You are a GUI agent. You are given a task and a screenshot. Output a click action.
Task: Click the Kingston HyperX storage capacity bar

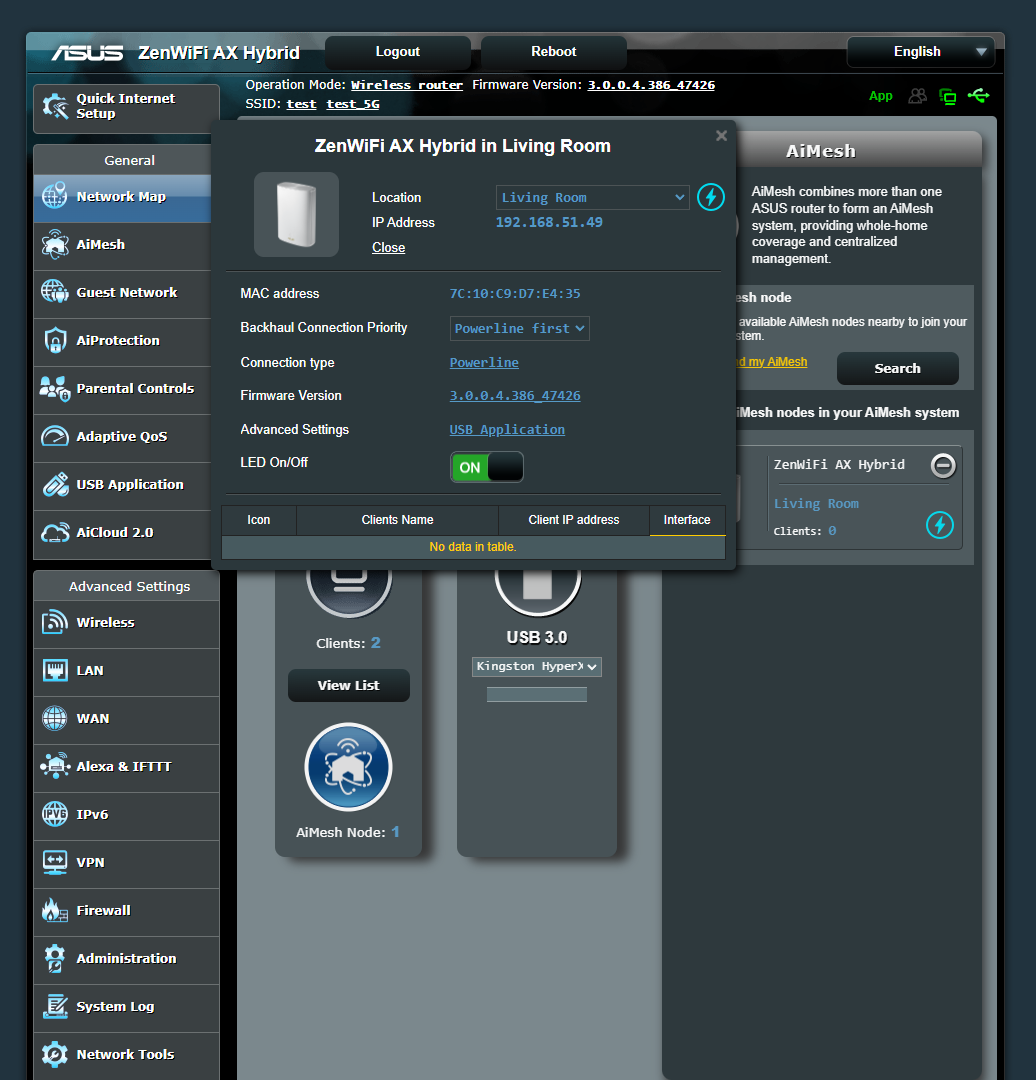(x=537, y=694)
